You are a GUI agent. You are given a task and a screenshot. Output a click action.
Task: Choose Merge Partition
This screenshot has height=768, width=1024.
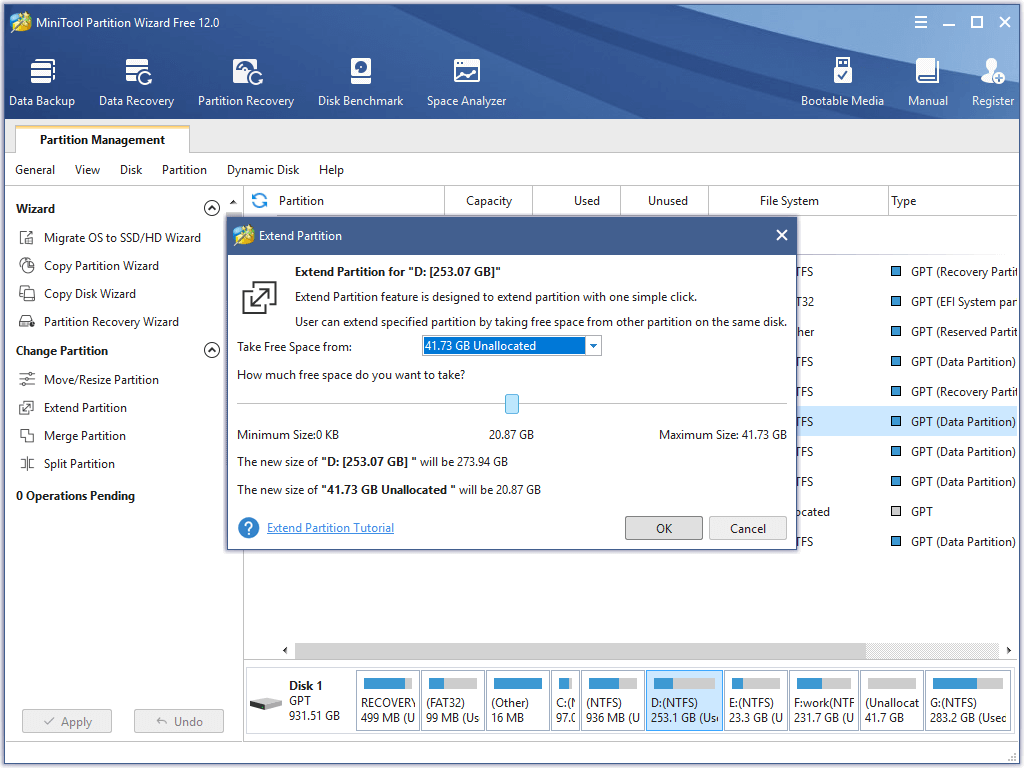click(72, 436)
